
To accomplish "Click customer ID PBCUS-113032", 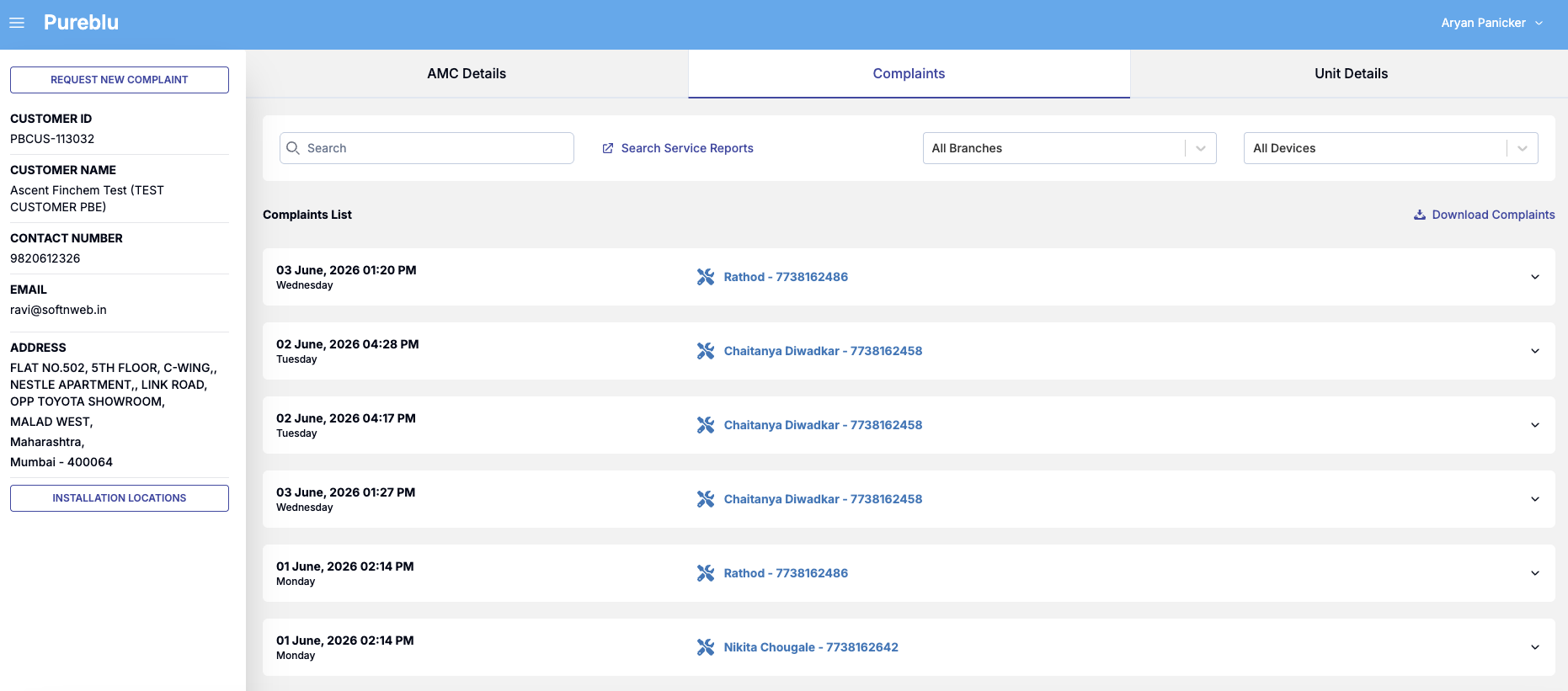I will coord(52,139).
